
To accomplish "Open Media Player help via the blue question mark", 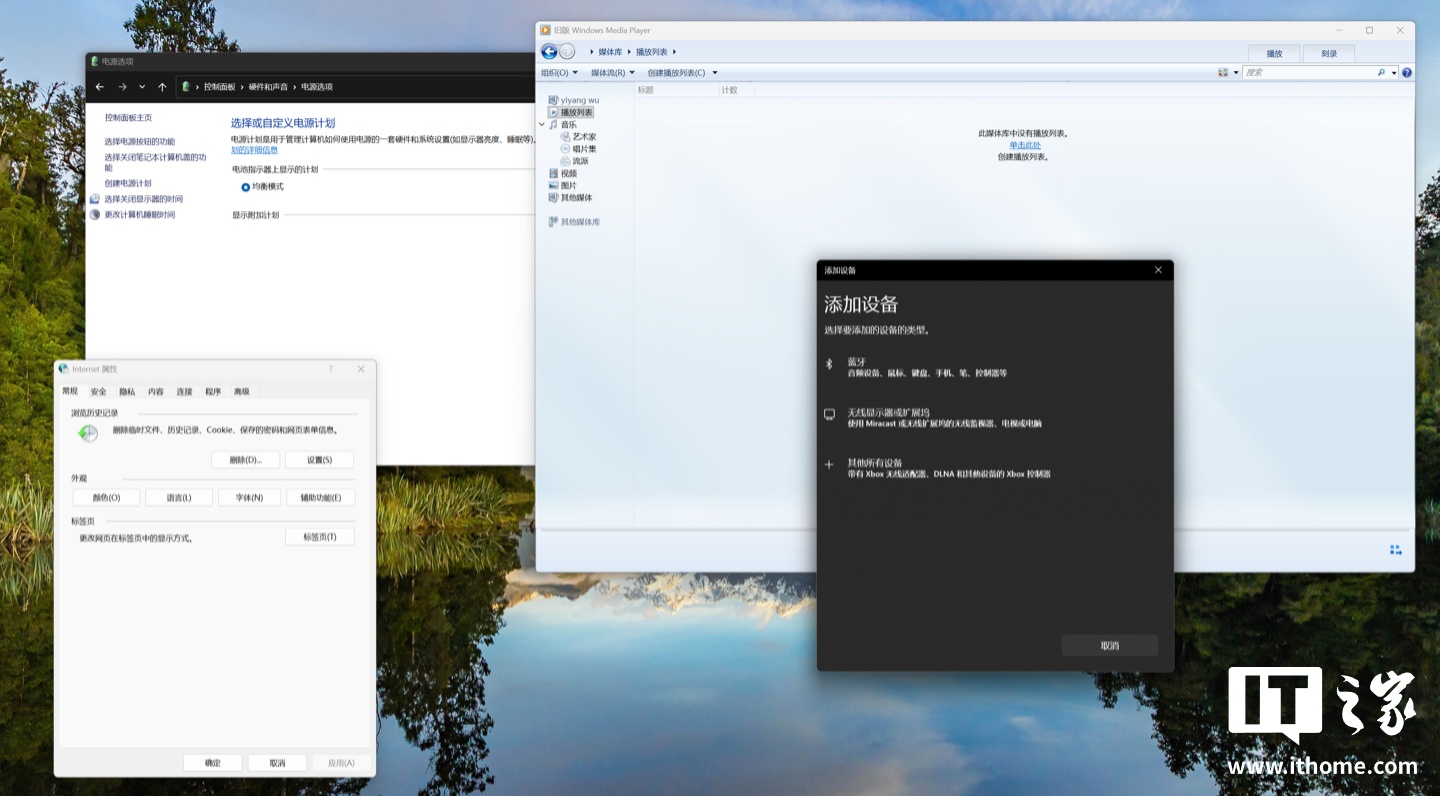I will [1407, 73].
